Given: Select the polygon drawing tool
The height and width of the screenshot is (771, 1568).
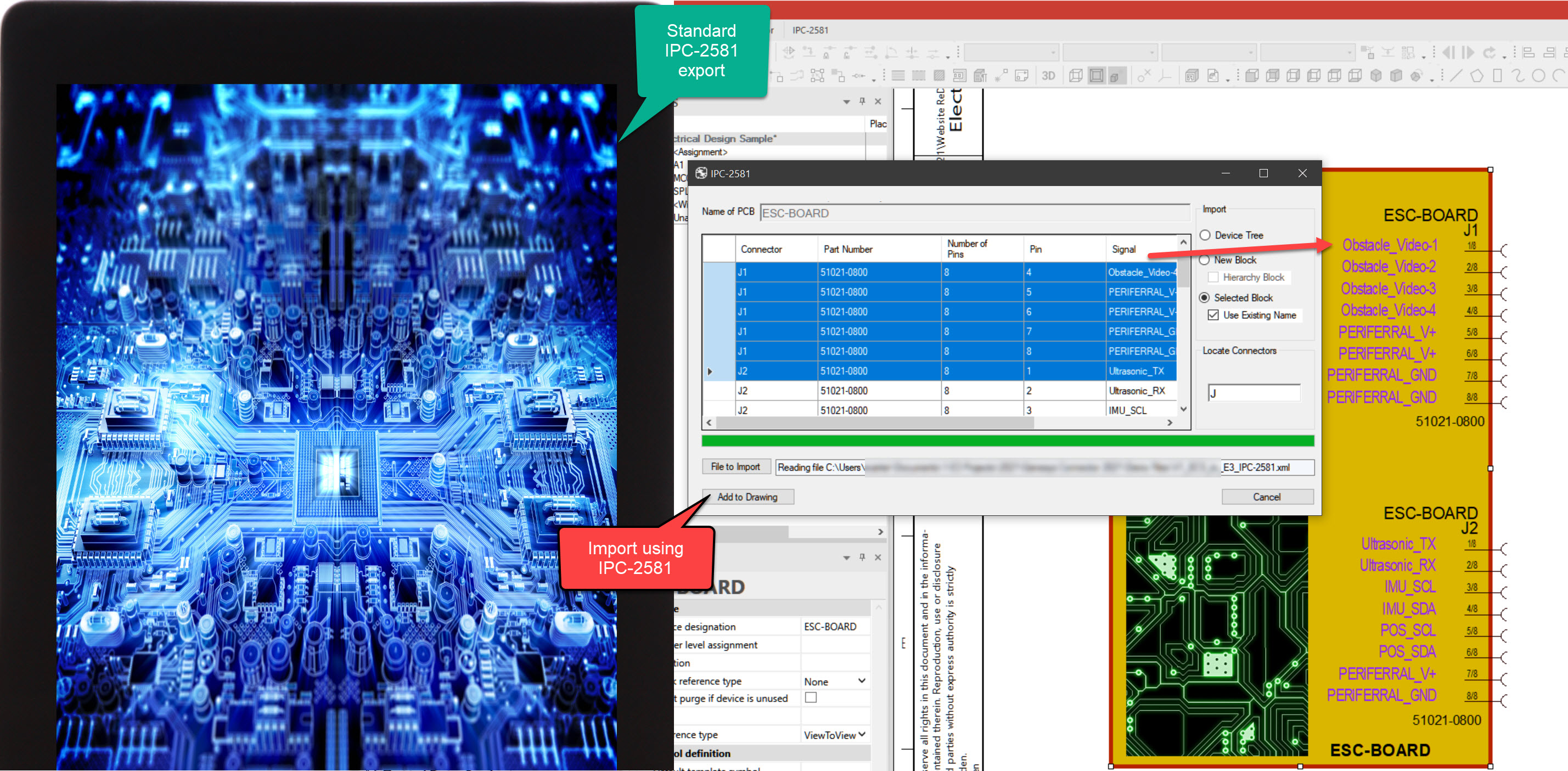Looking at the screenshot, I should [1477, 76].
